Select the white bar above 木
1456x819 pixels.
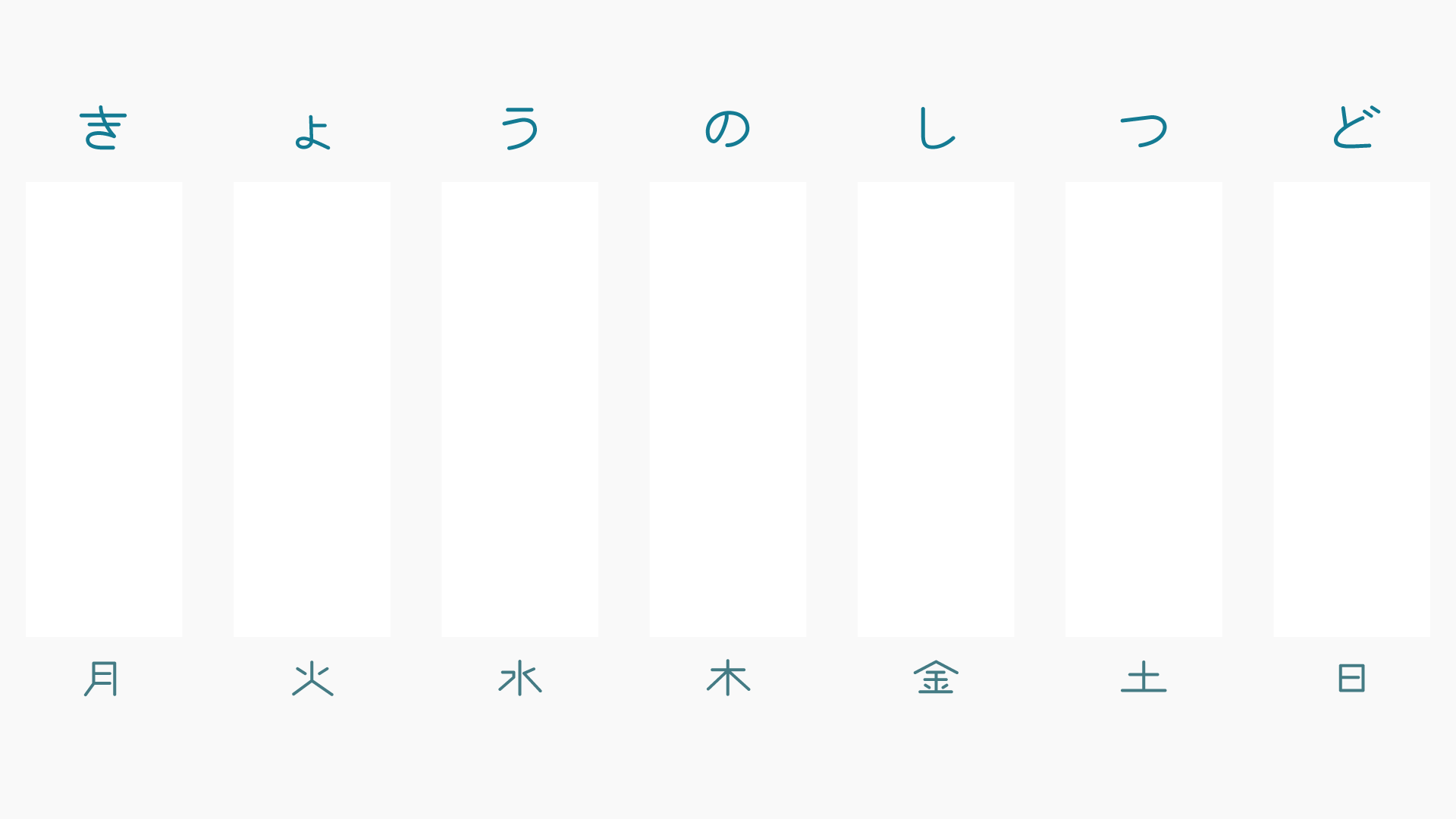[x=728, y=409]
